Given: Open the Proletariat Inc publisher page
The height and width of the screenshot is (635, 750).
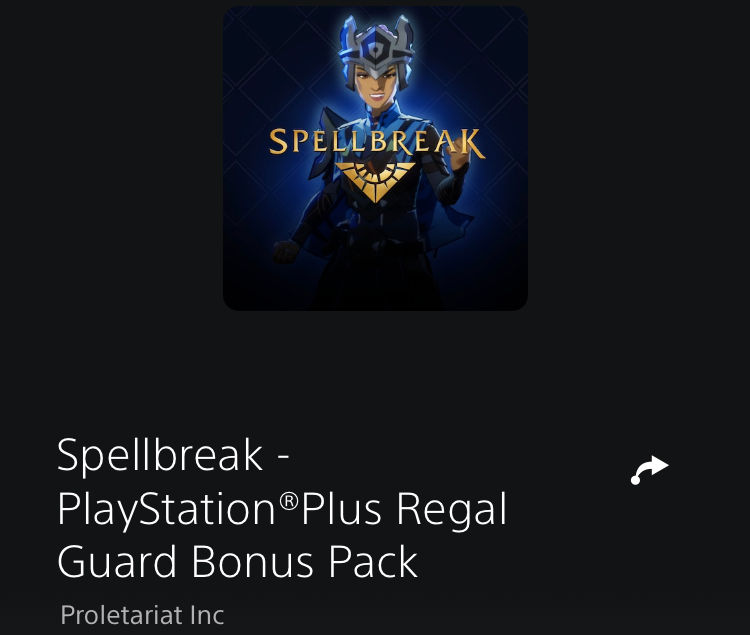Looking at the screenshot, I should [x=142, y=615].
